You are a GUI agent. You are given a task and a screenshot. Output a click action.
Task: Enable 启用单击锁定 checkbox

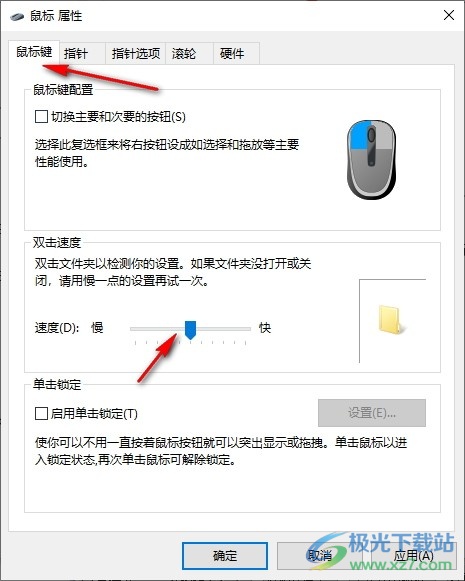(41, 413)
